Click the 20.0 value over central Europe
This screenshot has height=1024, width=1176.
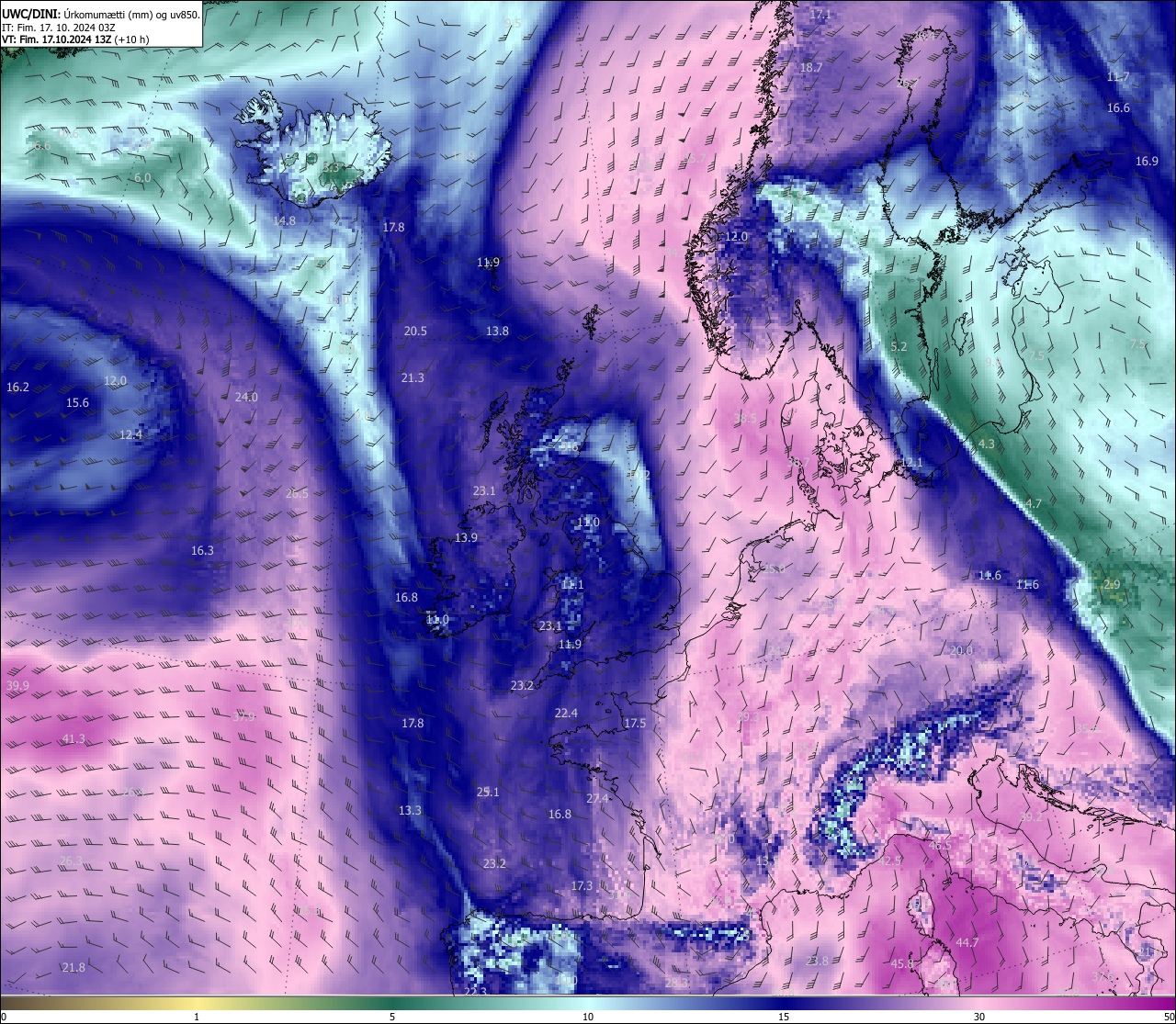click(x=961, y=650)
